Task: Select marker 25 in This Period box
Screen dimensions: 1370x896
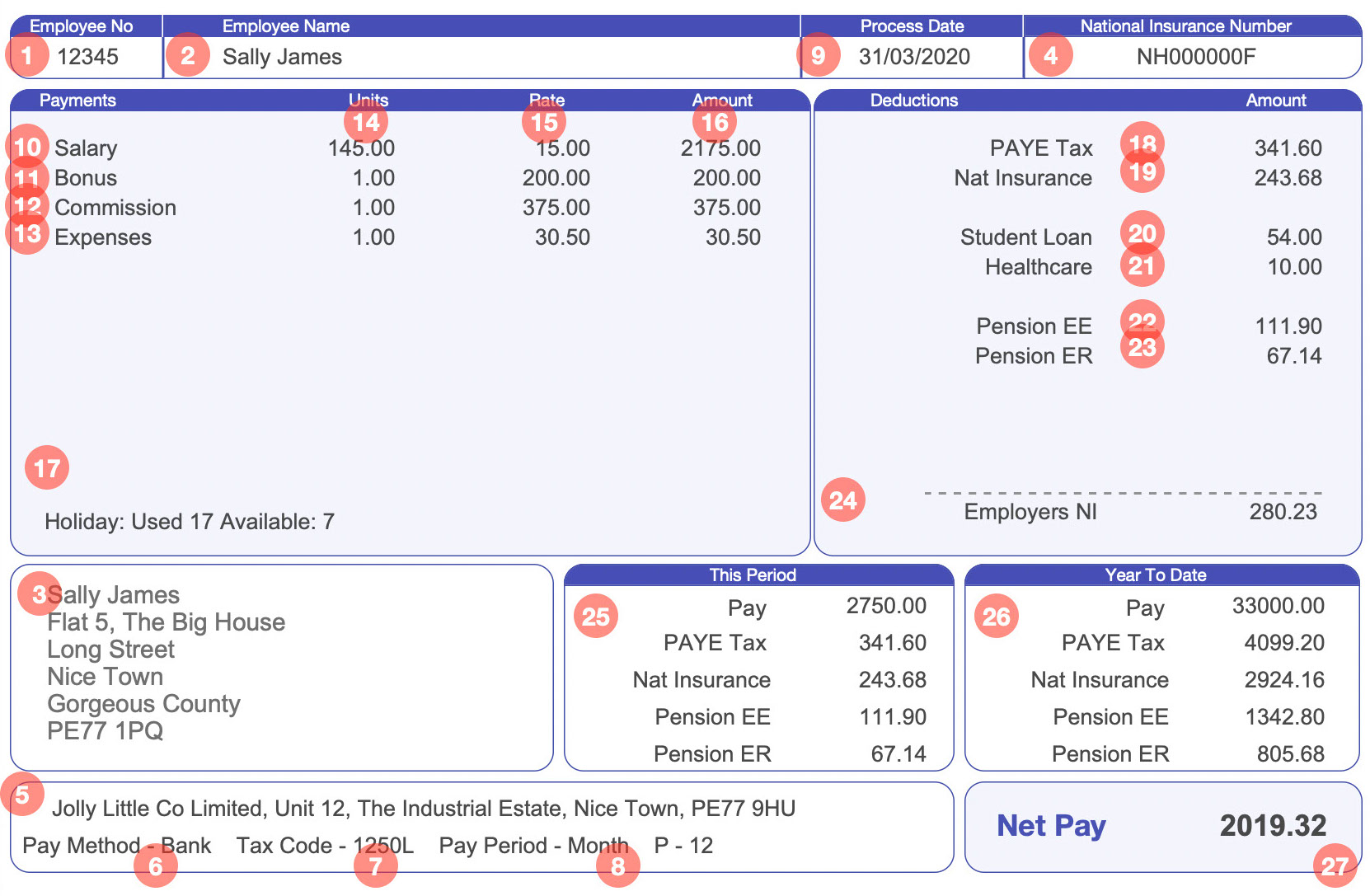Action: (x=595, y=617)
